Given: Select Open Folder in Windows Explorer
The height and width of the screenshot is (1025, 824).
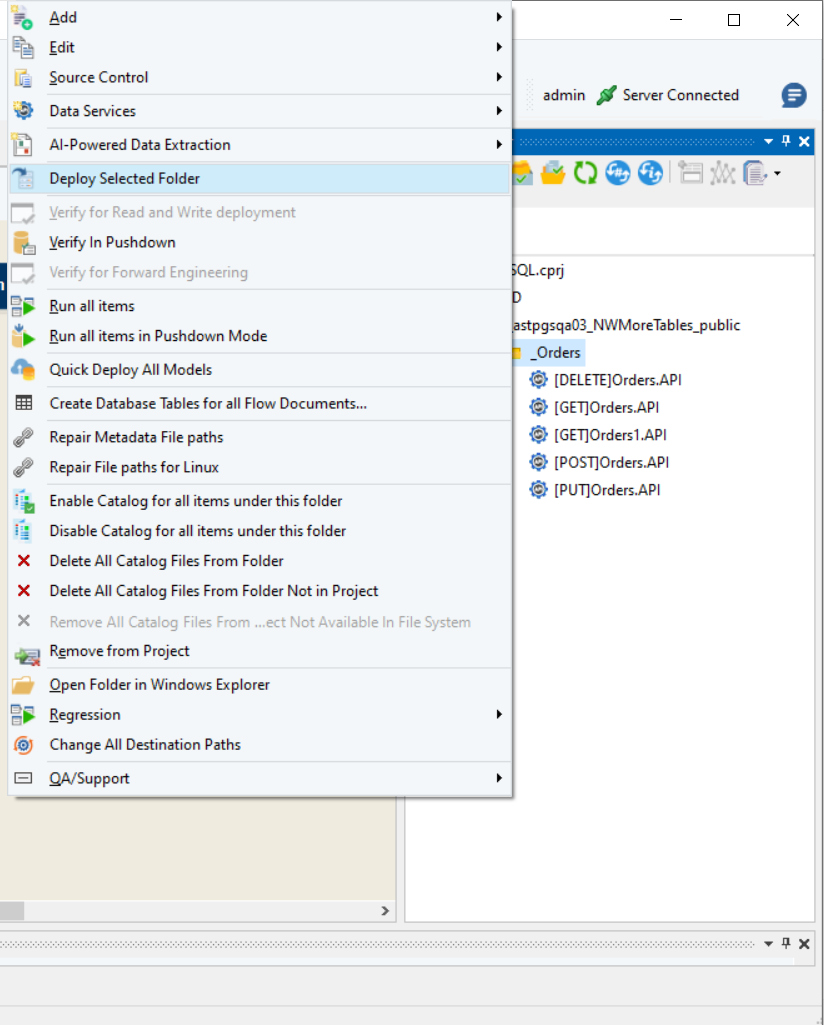Looking at the screenshot, I should (159, 685).
